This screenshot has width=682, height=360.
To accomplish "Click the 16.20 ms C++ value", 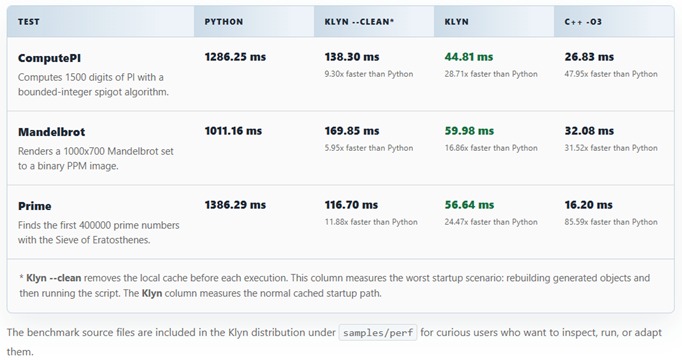I will click(x=588, y=205).
